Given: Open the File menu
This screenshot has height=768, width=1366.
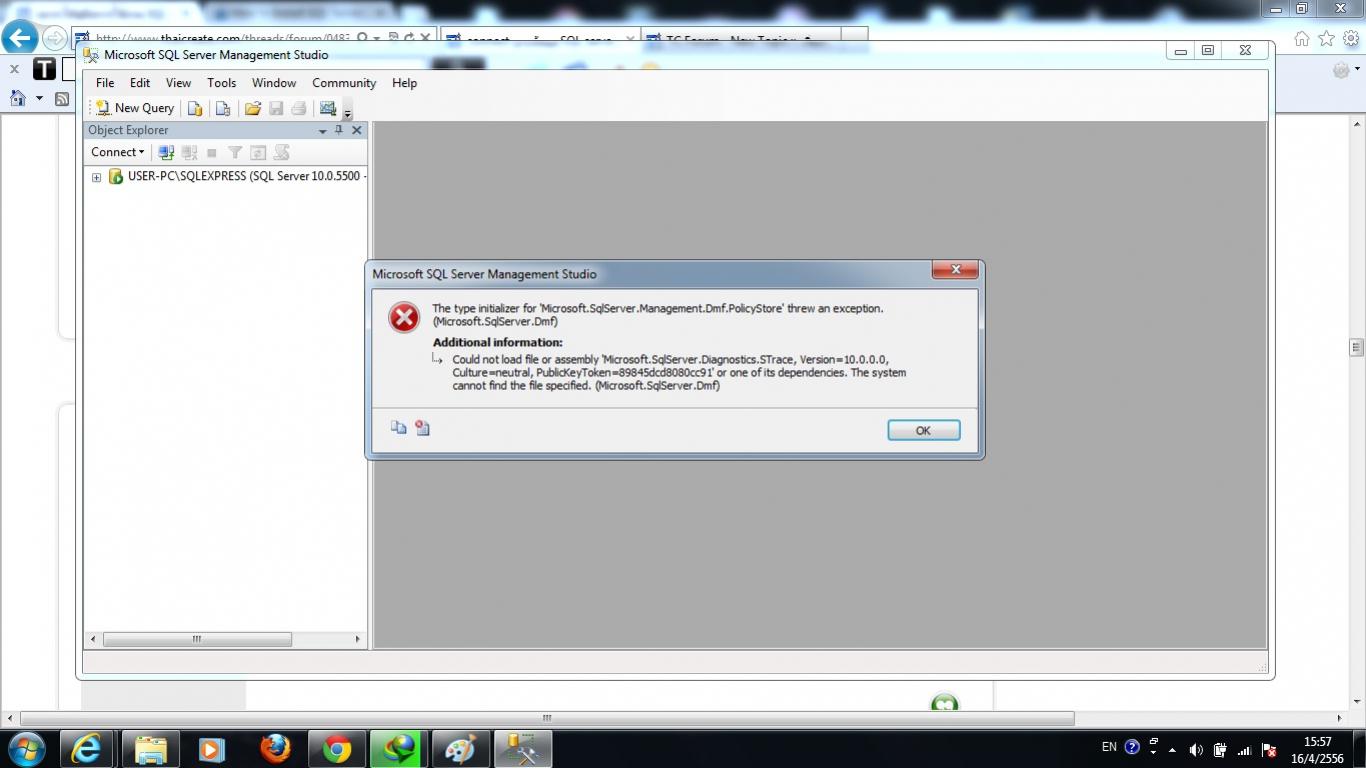Looking at the screenshot, I should pos(105,83).
